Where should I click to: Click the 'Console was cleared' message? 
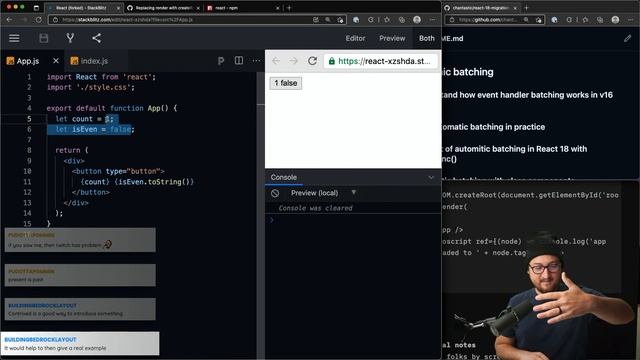(x=316, y=208)
